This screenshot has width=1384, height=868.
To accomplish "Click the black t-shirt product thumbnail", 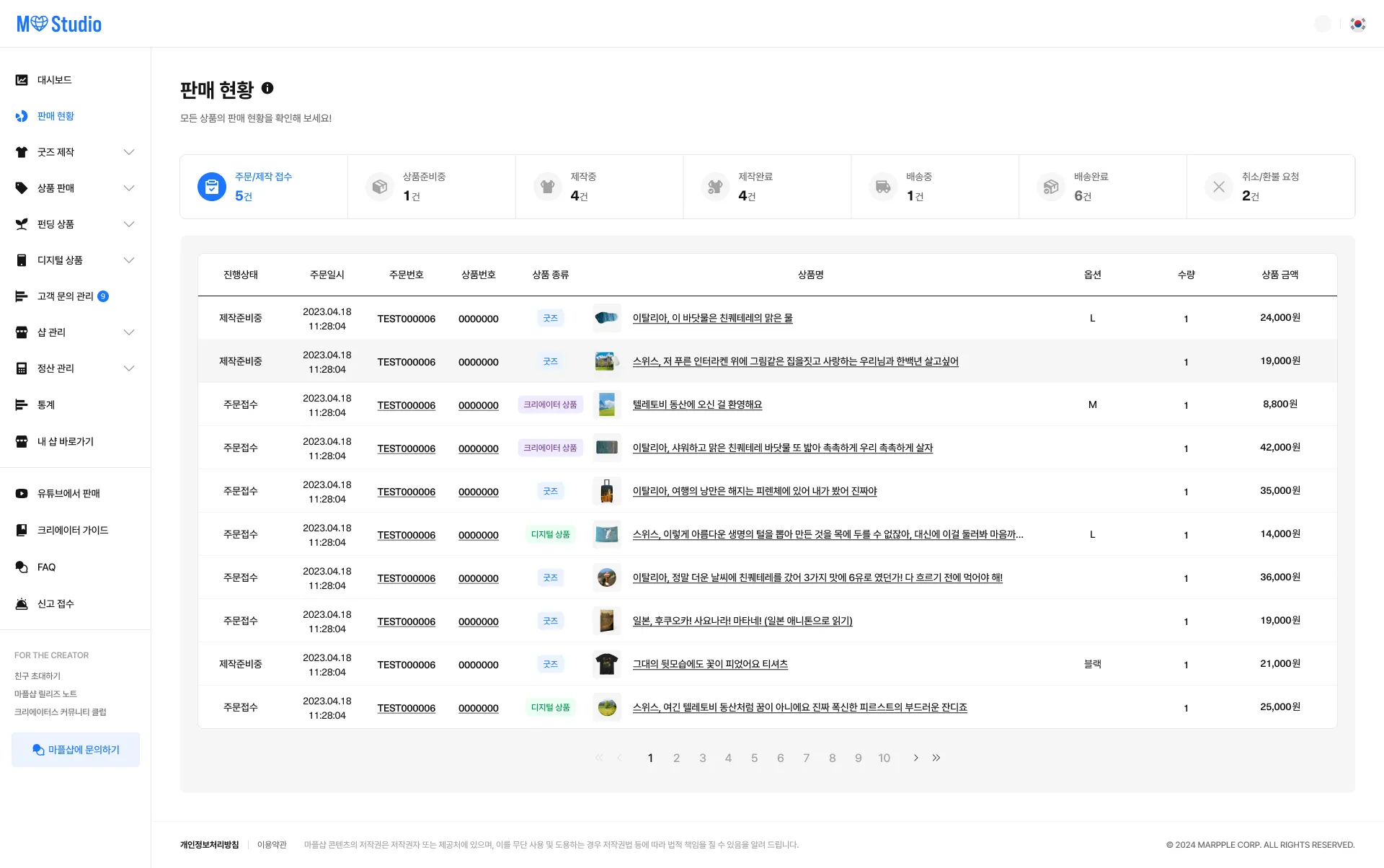I will click(x=606, y=664).
